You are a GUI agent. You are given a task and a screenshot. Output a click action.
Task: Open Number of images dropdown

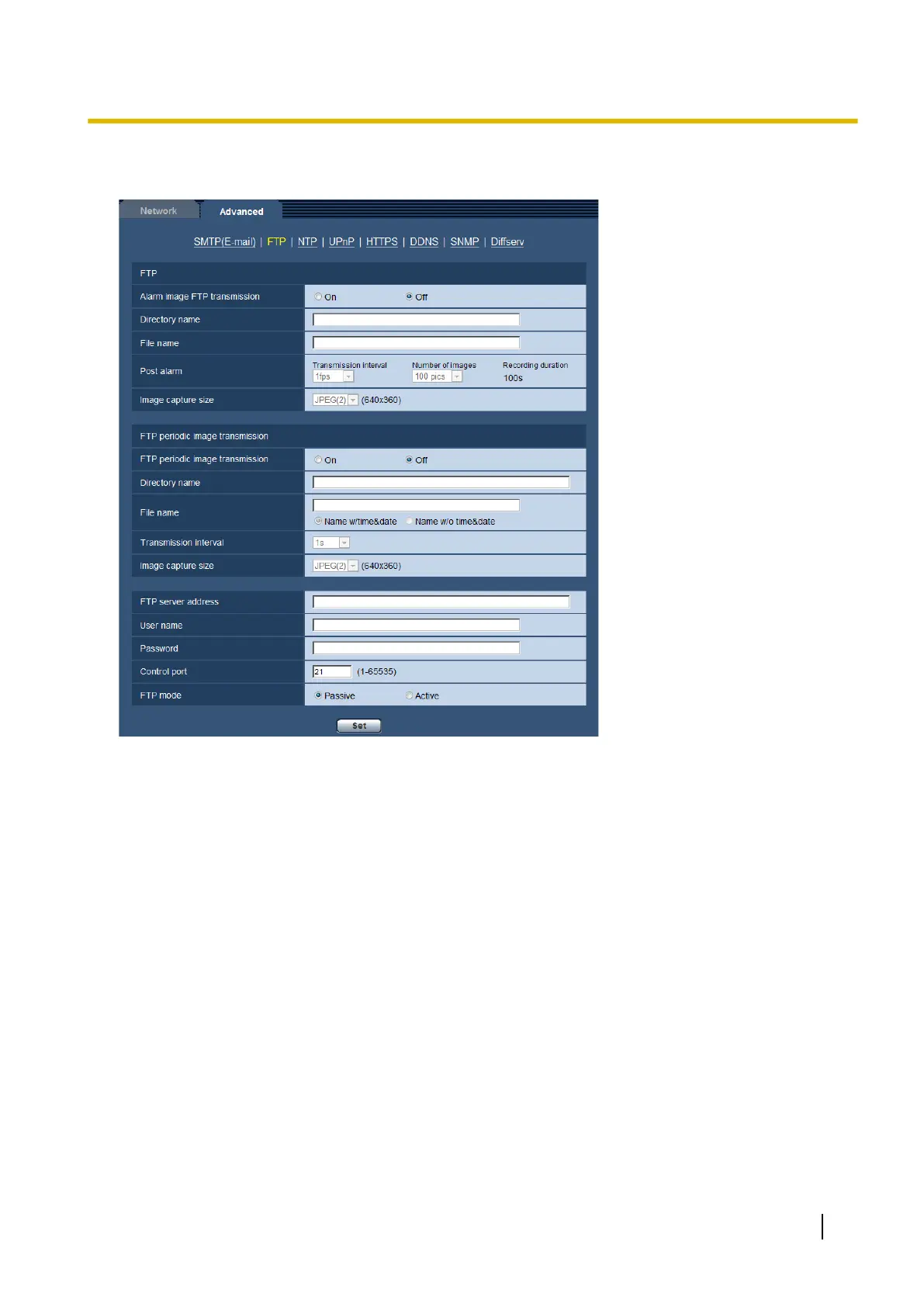(437, 376)
